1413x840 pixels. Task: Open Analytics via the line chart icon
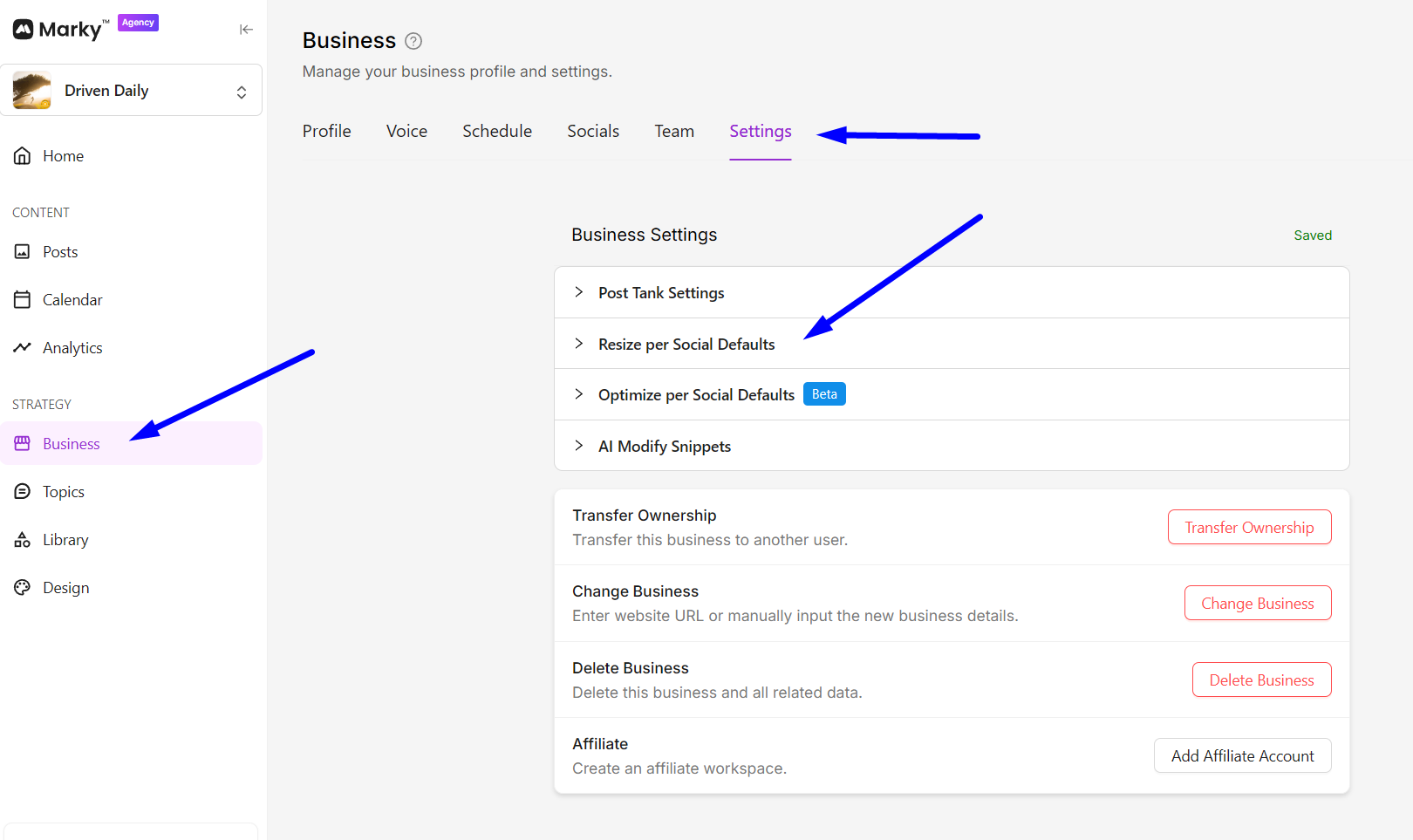tap(23, 348)
